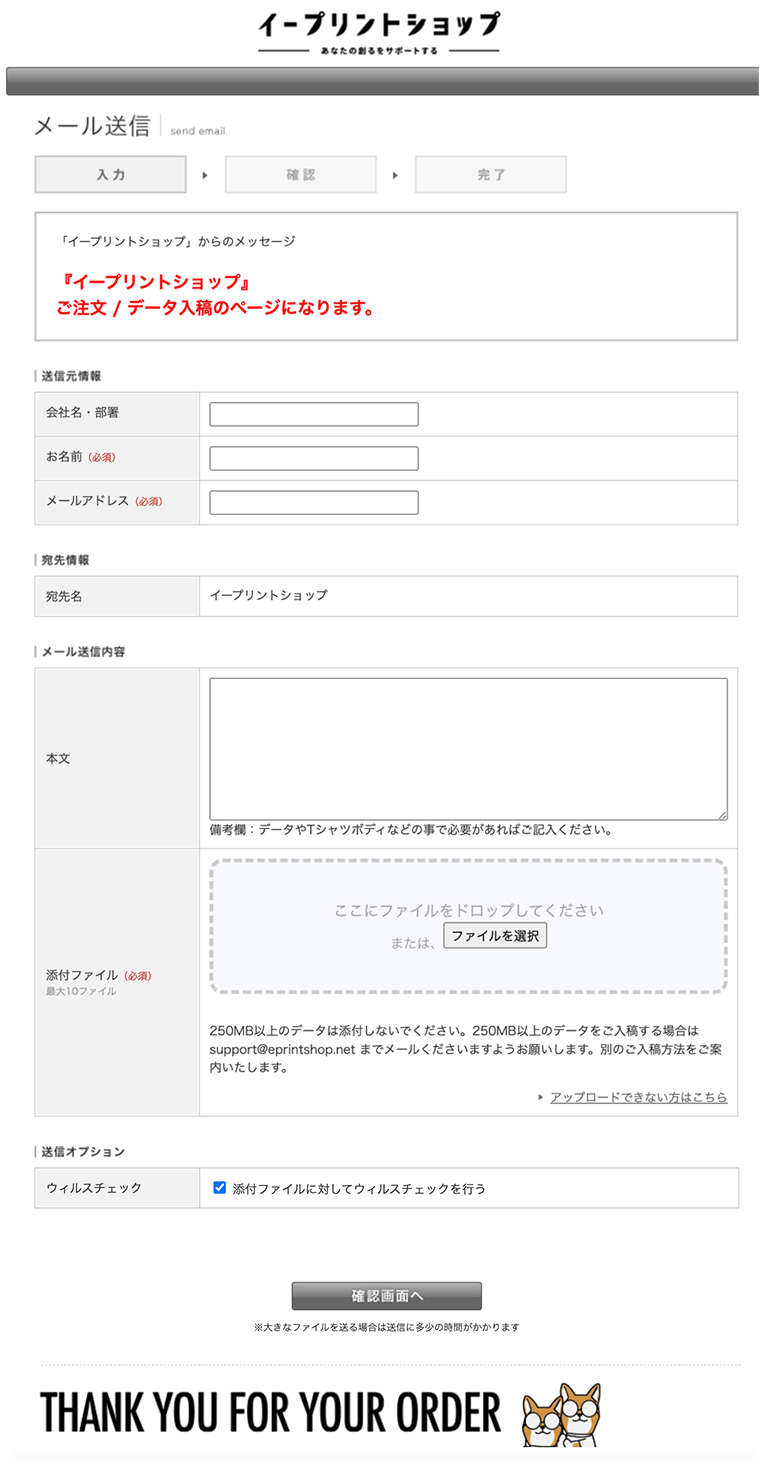
Task: Click the triangle beside アップロードできない方はこちら
Action: click(x=540, y=1097)
